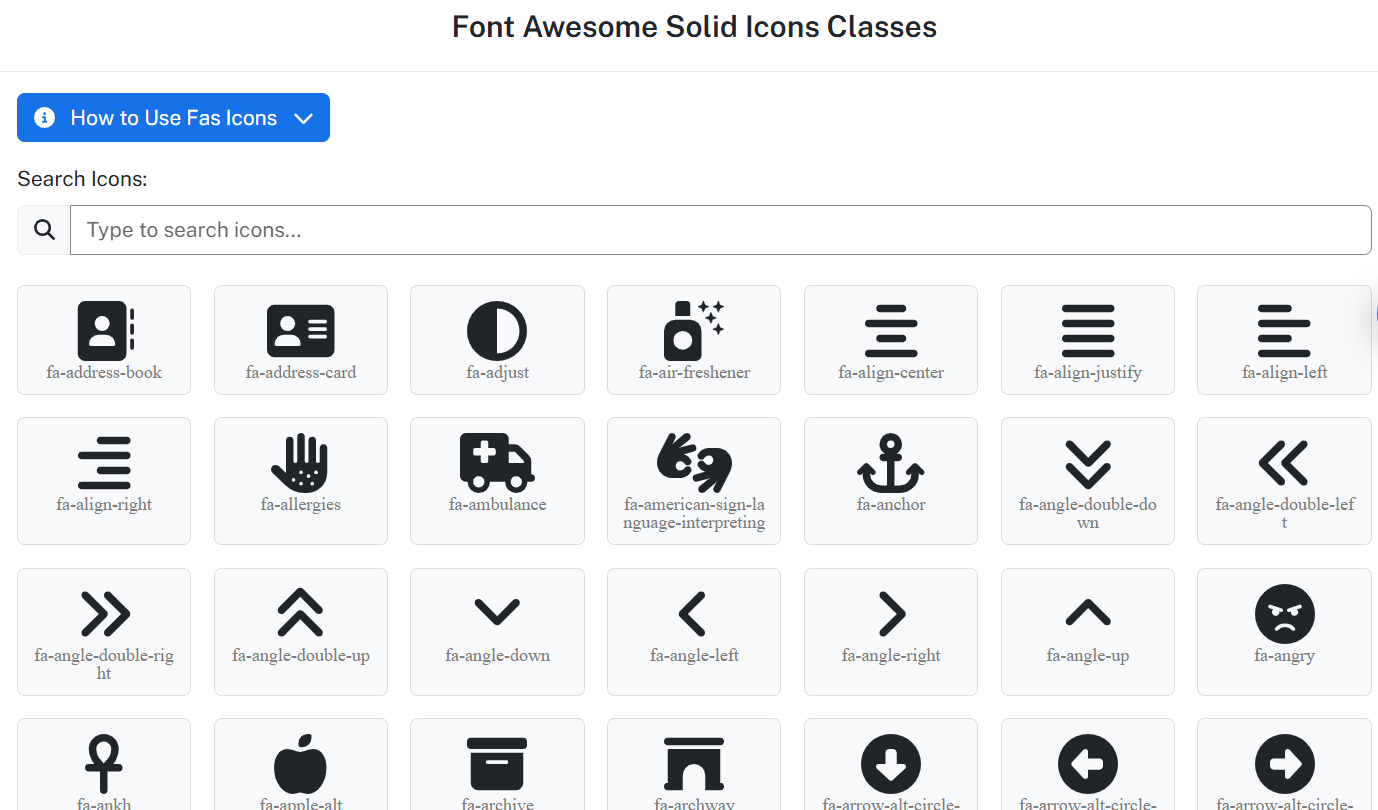Click the angle-double-down chevrons icon
Viewport: 1378px width, 810px height.
1088,463
